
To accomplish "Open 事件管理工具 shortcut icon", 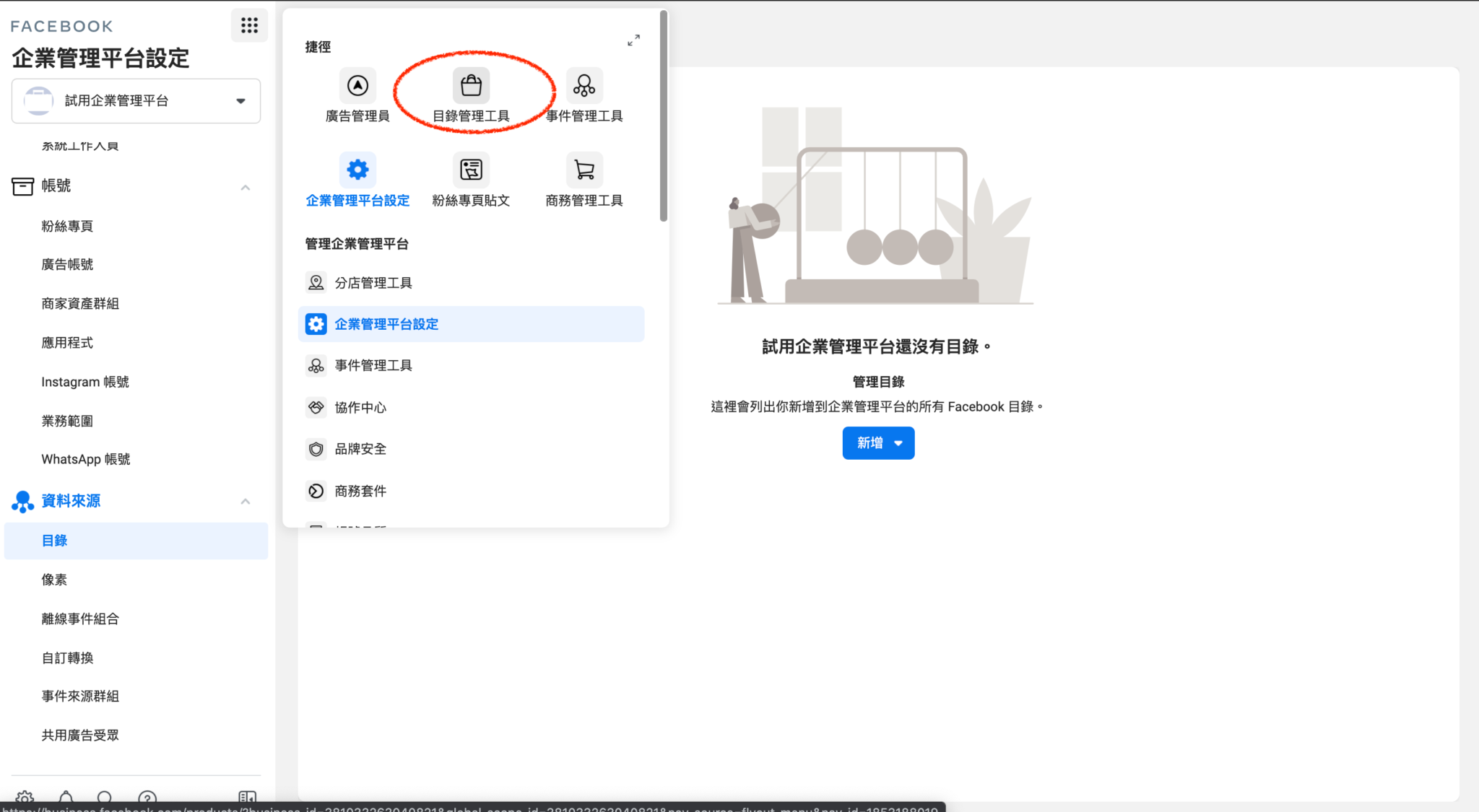I will point(585,84).
